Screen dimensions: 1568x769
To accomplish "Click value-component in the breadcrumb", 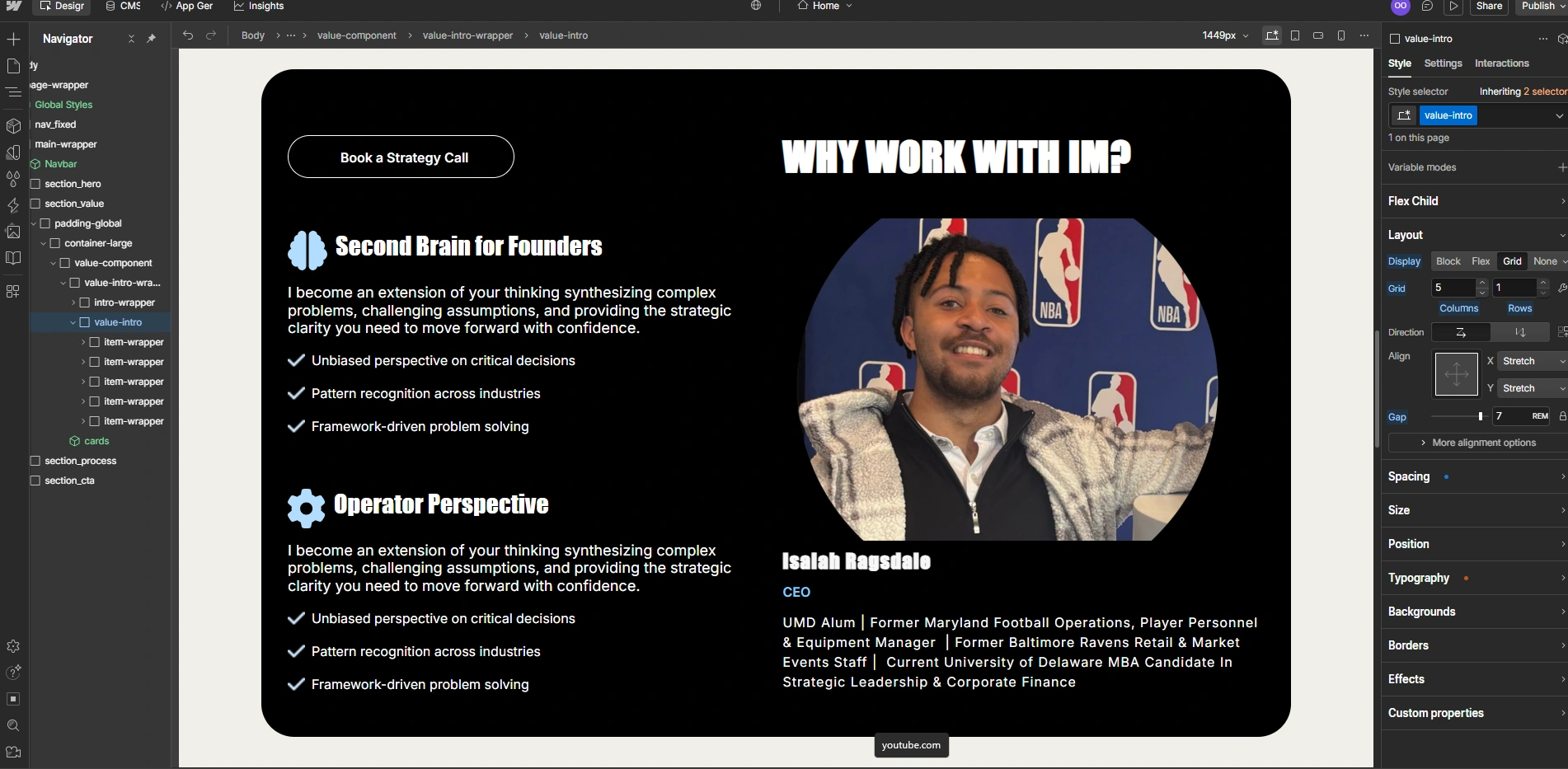I will pyautogui.click(x=356, y=35).
